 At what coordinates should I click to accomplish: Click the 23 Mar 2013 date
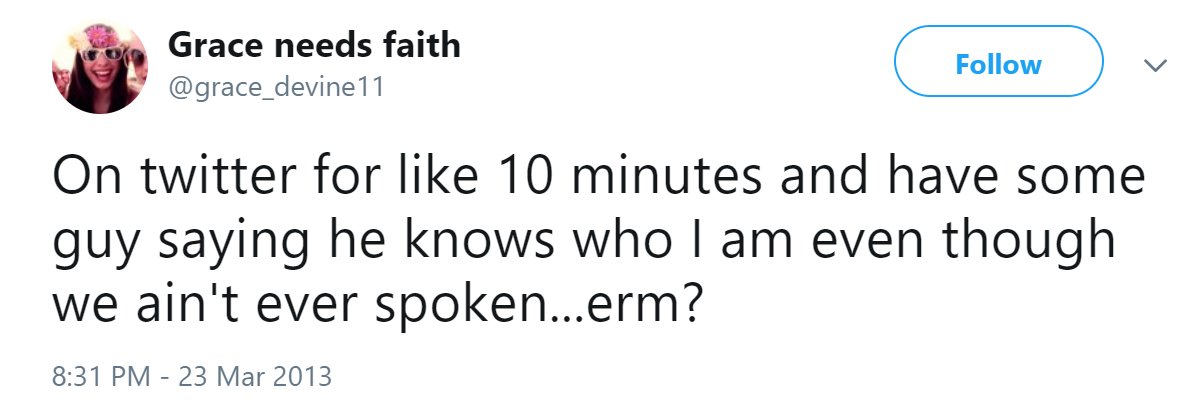pos(255,376)
